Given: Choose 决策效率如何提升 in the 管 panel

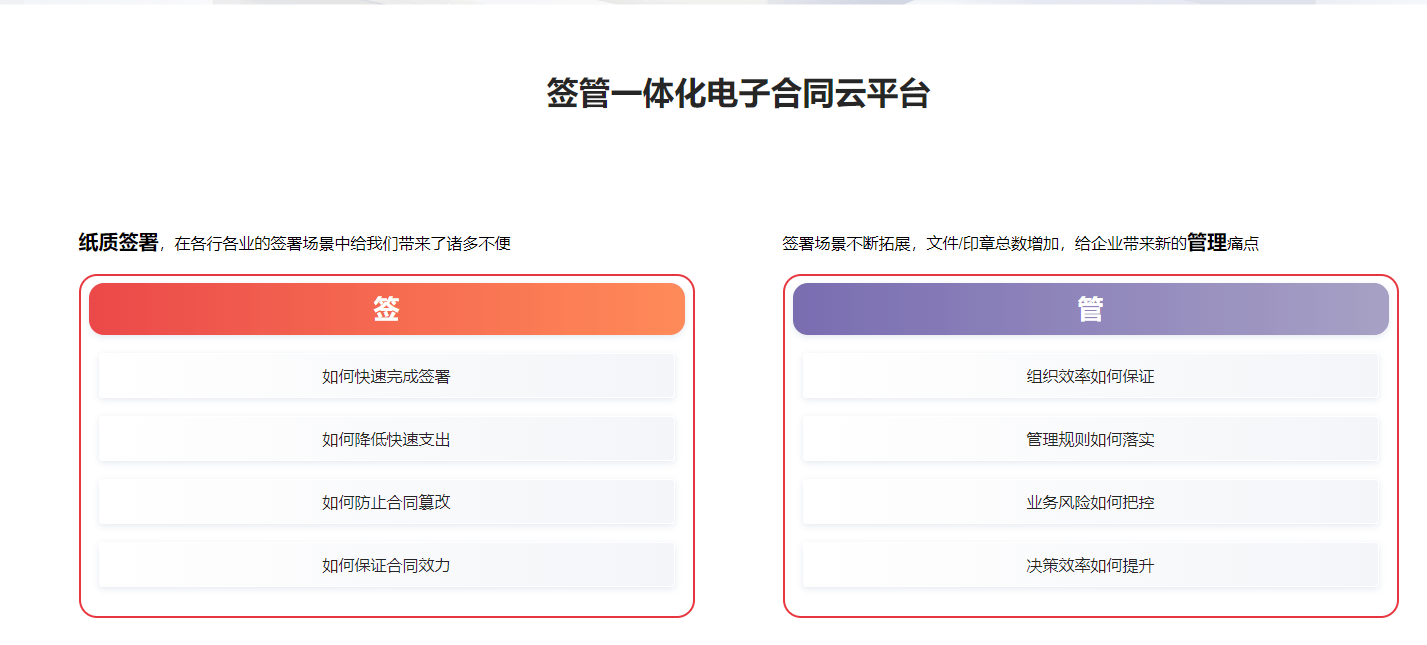Looking at the screenshot, I should [1091, 565].
